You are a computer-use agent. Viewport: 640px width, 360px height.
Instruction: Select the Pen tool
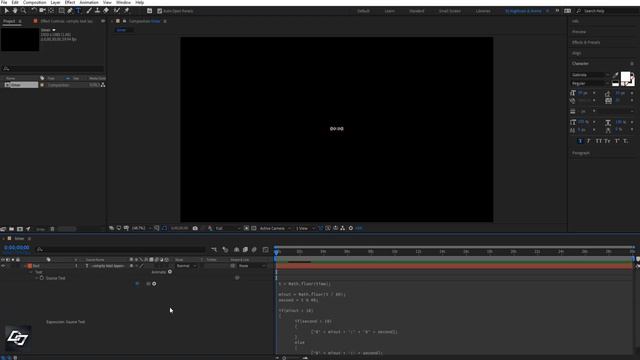70,11
